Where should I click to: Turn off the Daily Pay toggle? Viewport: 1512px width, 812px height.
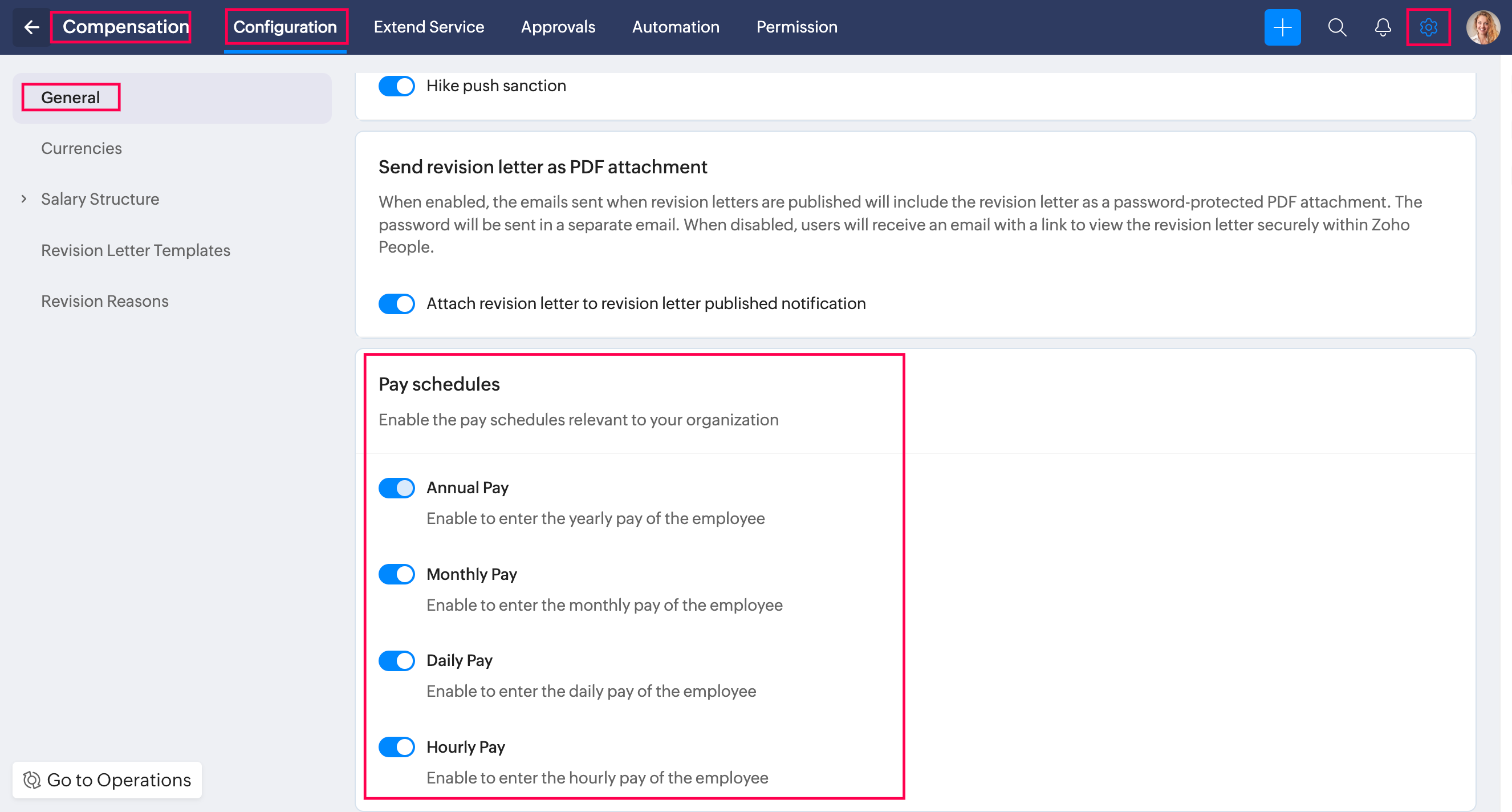pyautogui.click(x=396, y=660)
